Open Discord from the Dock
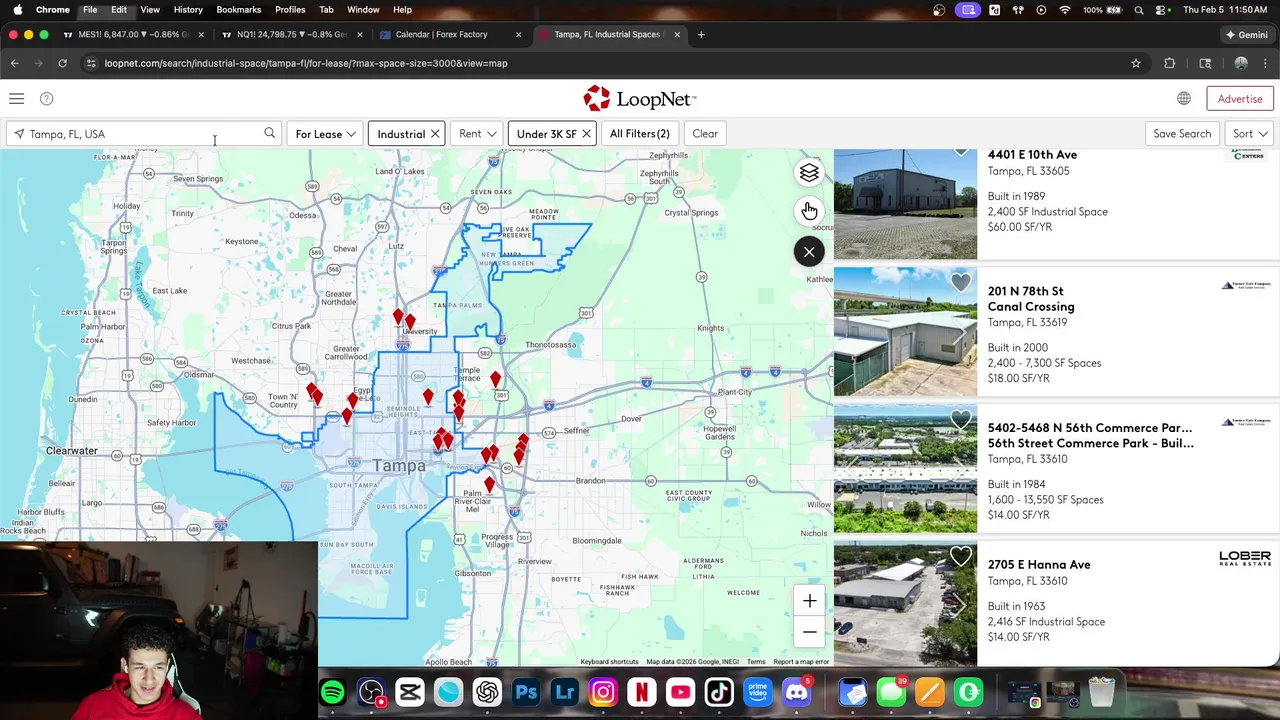The width and height of the screenshot is (1280, 720). coord(797,692)
